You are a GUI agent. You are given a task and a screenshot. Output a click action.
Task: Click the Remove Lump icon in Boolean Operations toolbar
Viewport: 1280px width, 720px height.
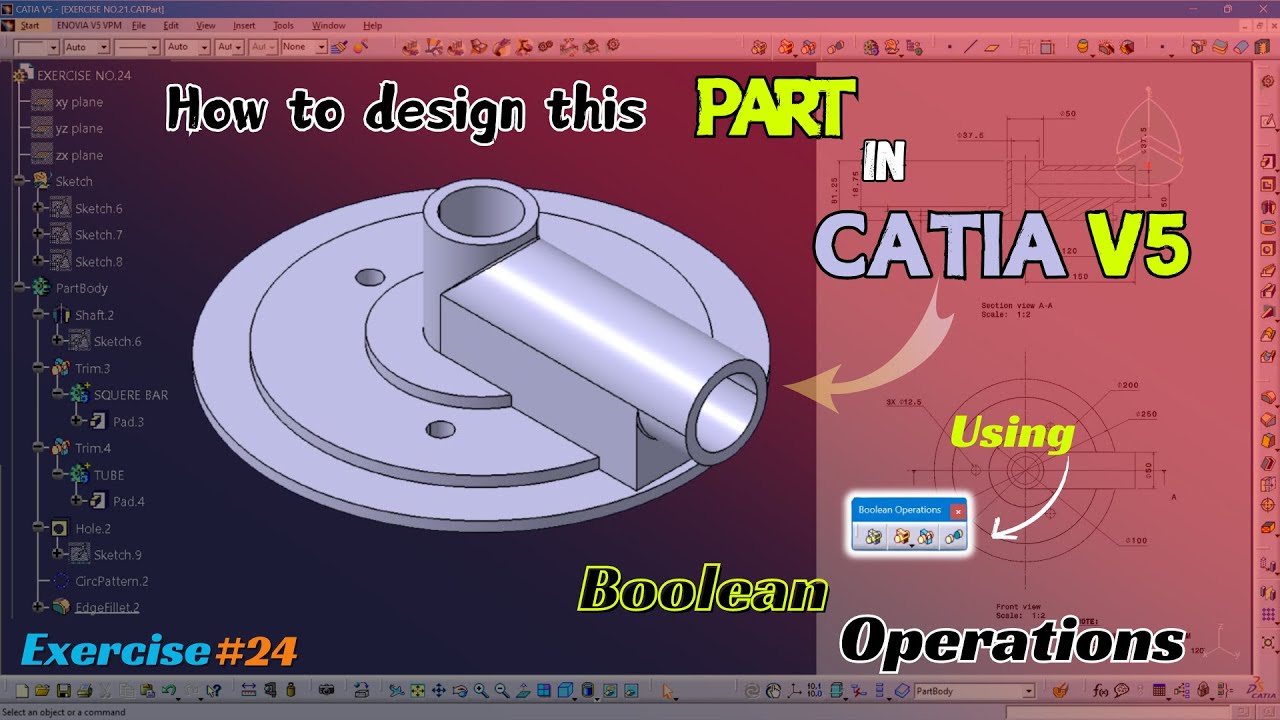[x=953, y=537]
